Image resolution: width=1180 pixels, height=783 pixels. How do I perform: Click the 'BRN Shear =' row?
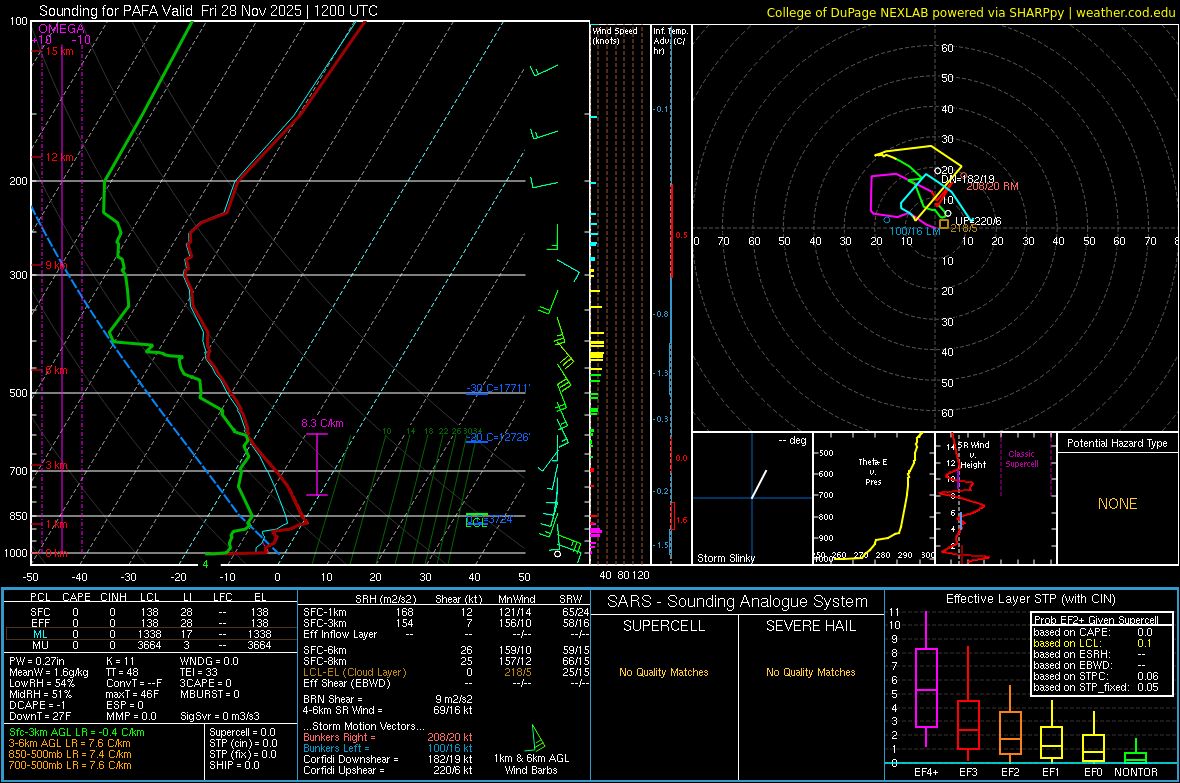pyautogui.click(x=388, y=699)
